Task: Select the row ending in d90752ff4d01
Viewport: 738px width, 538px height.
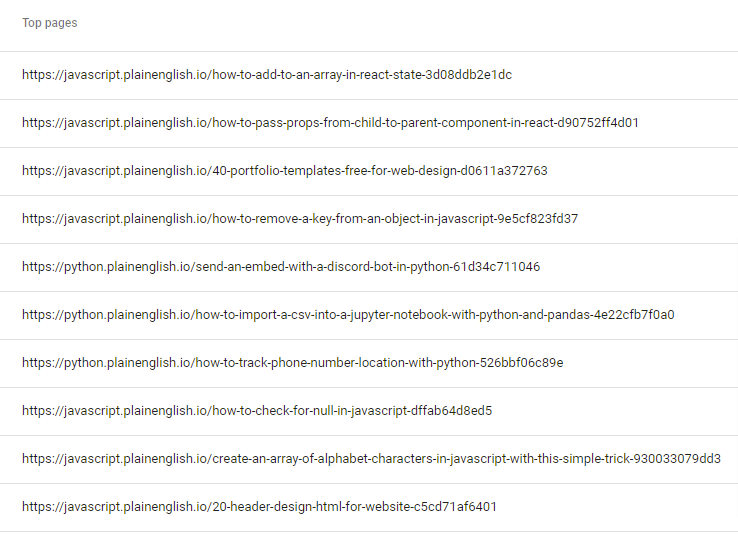Action: coord(369,123)
